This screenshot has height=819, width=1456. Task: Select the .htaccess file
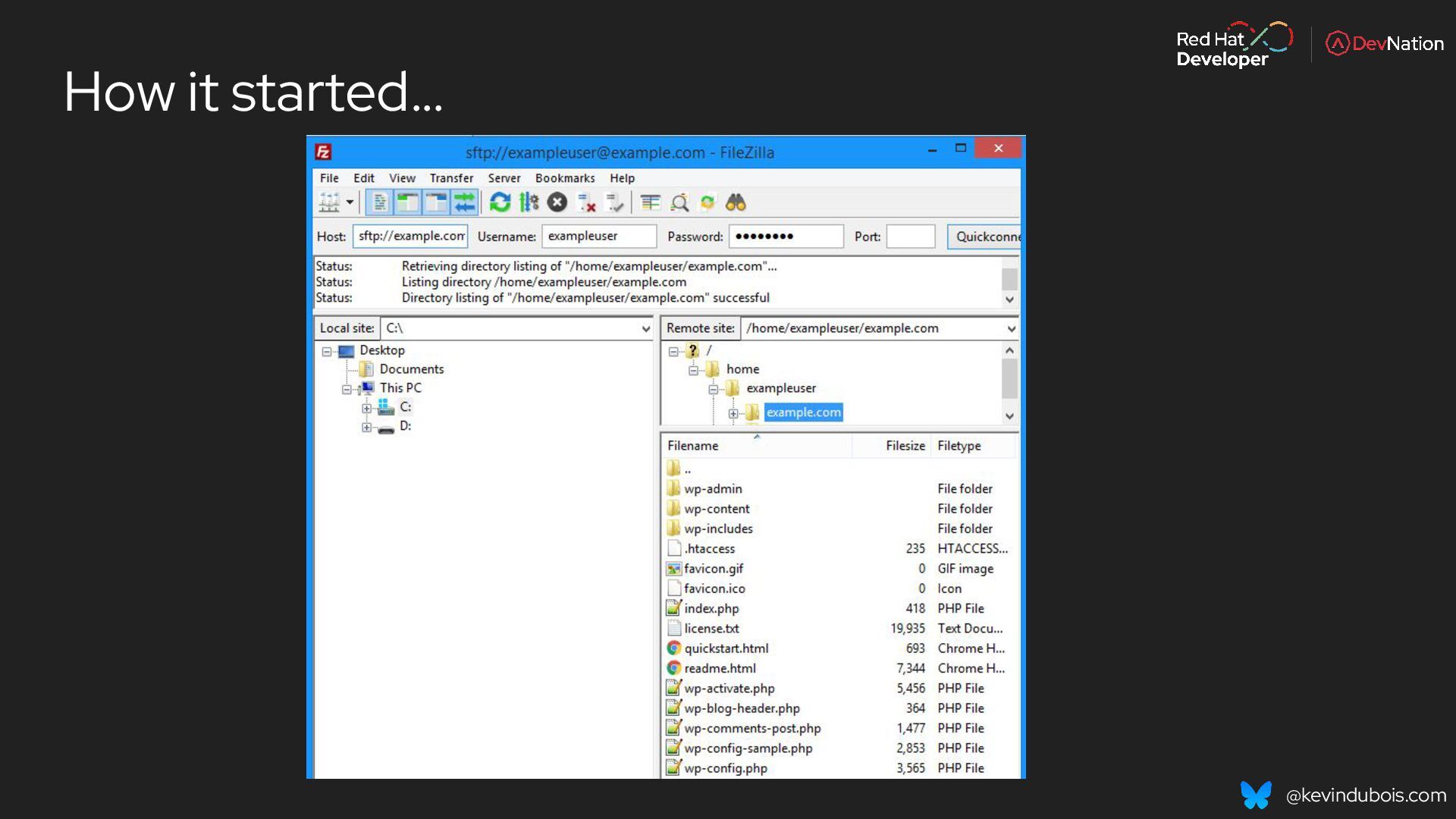pos(839,548)
